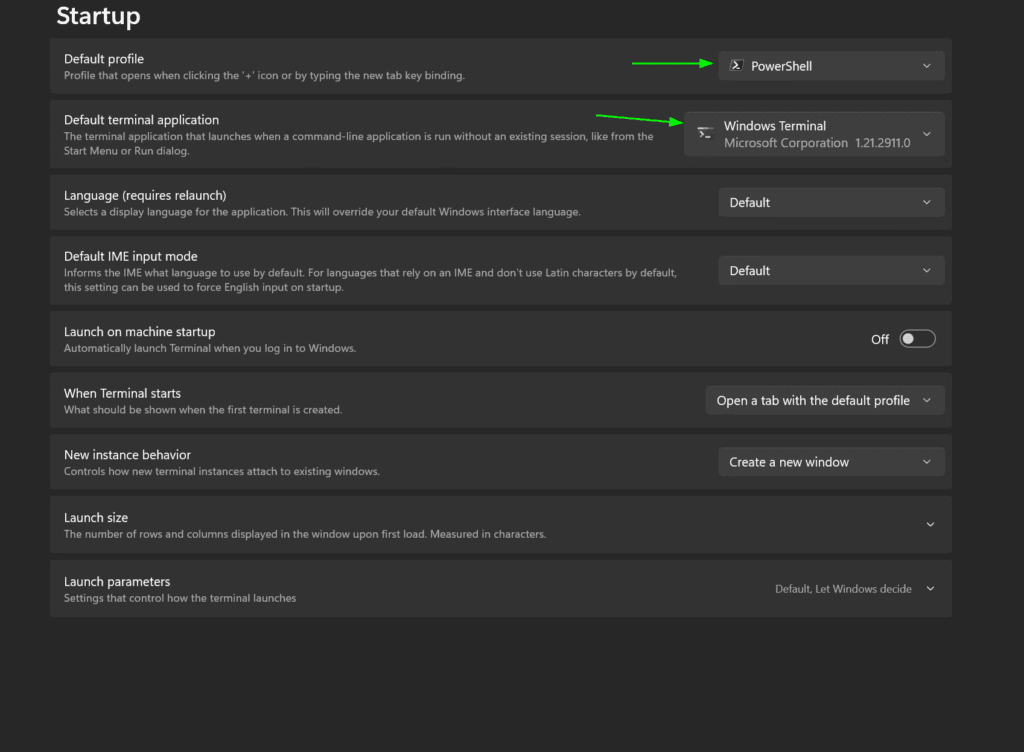Click the PowerShell icon in Default profile
This screenshot has height=752, width=1024.
pos(736,65)
